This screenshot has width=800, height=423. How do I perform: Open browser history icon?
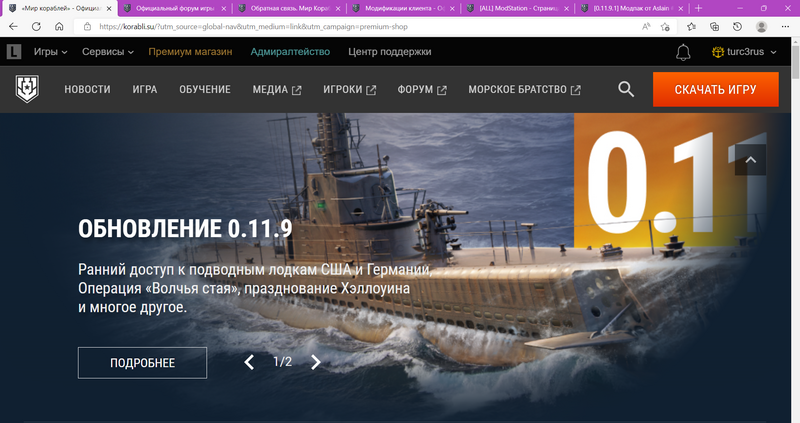coord(737,27)
